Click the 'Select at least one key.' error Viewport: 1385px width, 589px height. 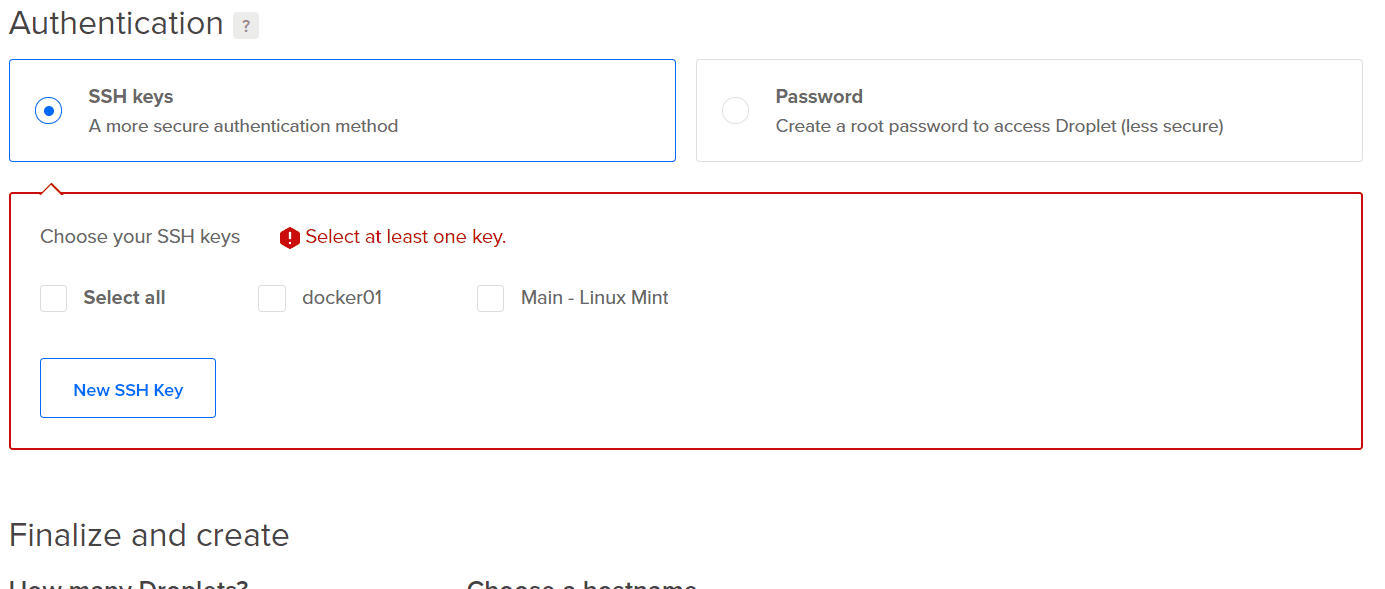coord(406,237)
